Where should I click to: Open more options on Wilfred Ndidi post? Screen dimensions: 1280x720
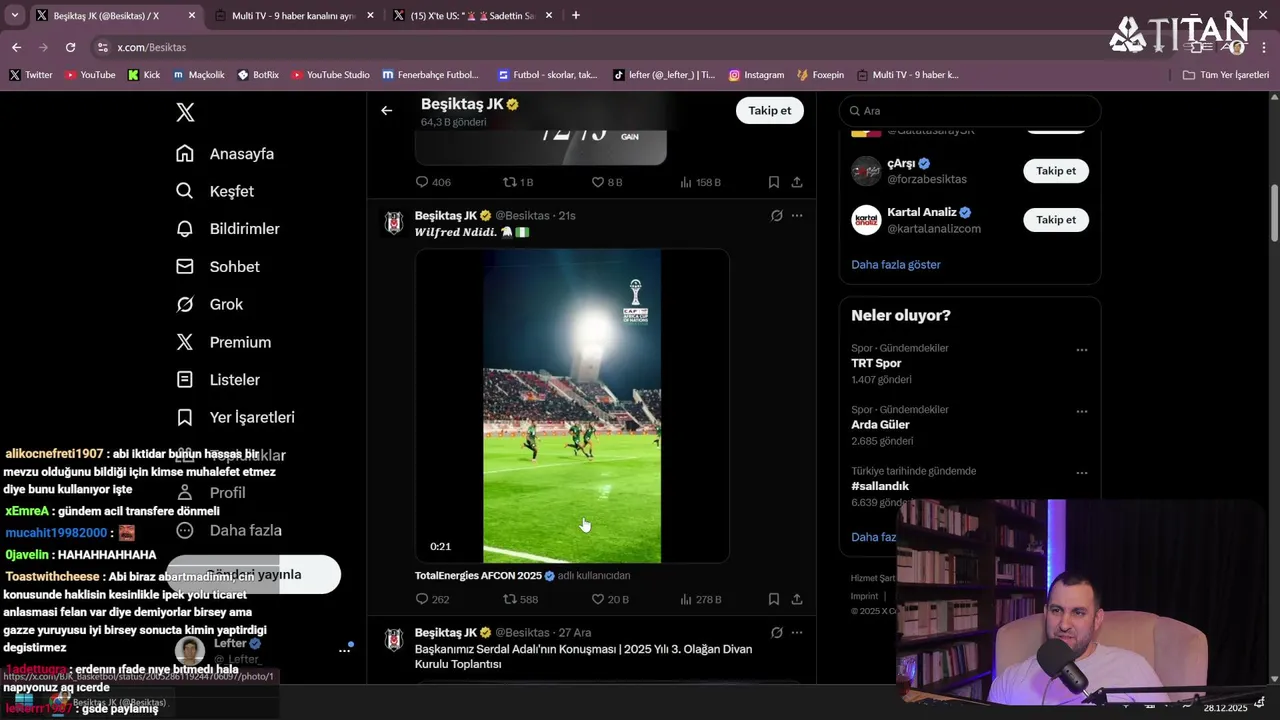point(797,215)
